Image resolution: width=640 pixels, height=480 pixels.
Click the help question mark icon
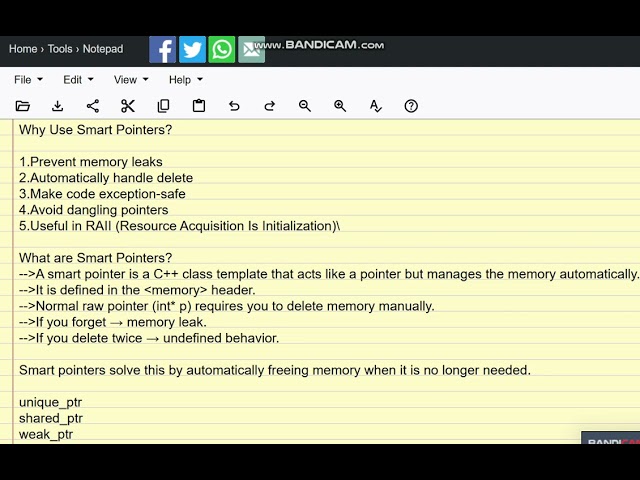[x=411, y=106]
